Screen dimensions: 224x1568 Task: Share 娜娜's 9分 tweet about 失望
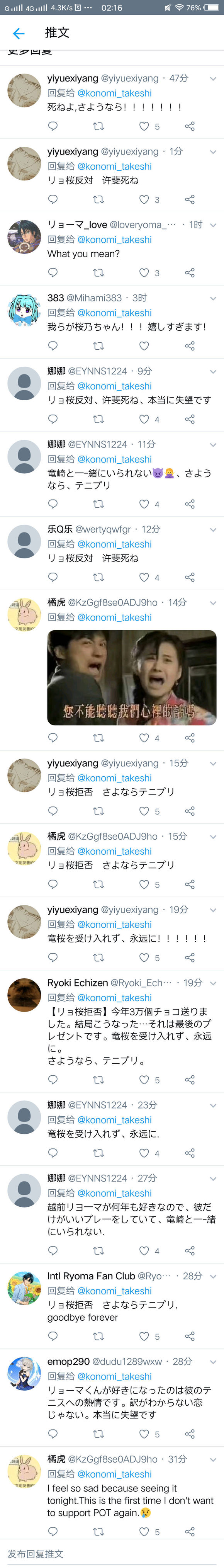[190, 419]
